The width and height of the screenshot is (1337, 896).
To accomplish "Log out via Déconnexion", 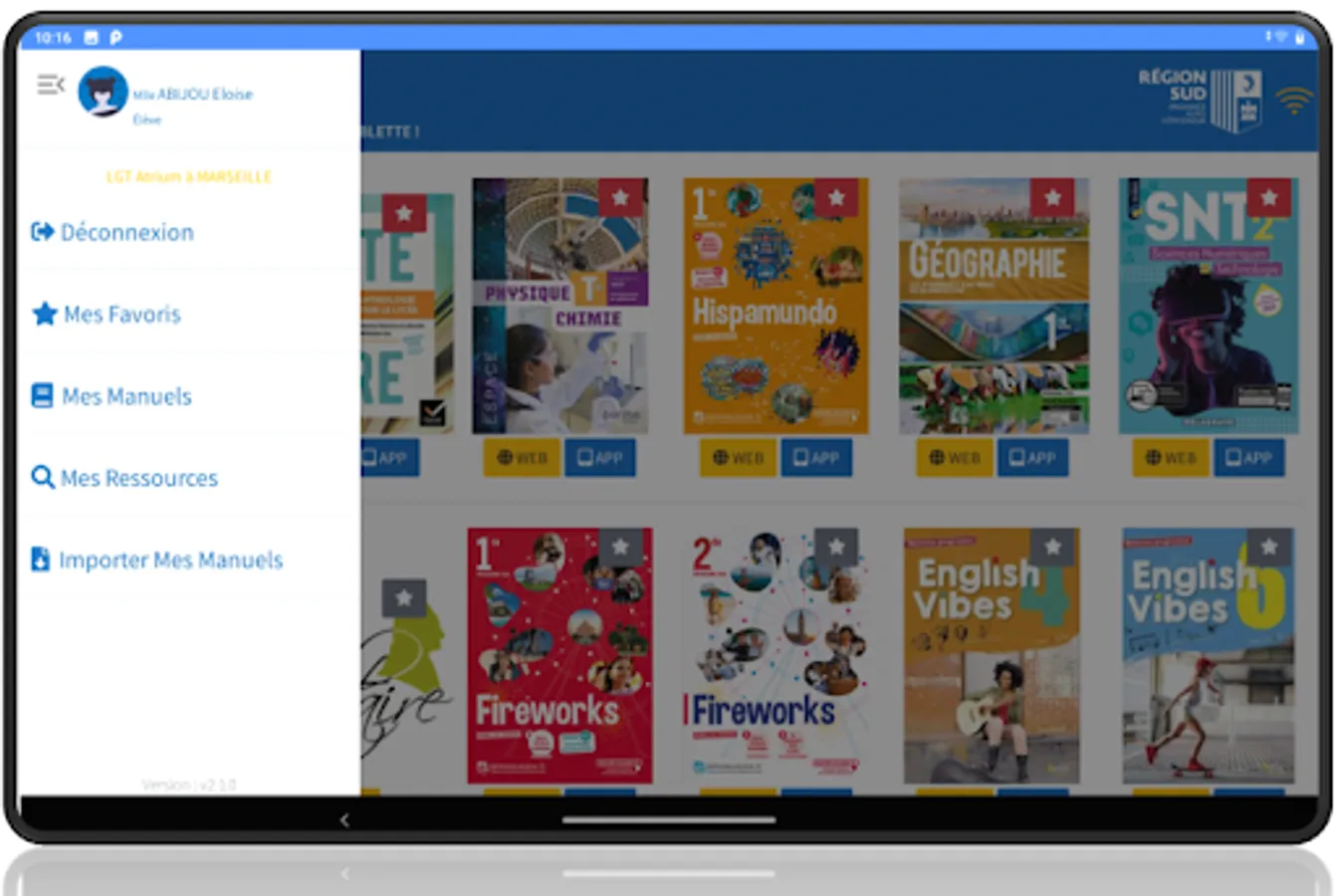I will pos(112,232).
